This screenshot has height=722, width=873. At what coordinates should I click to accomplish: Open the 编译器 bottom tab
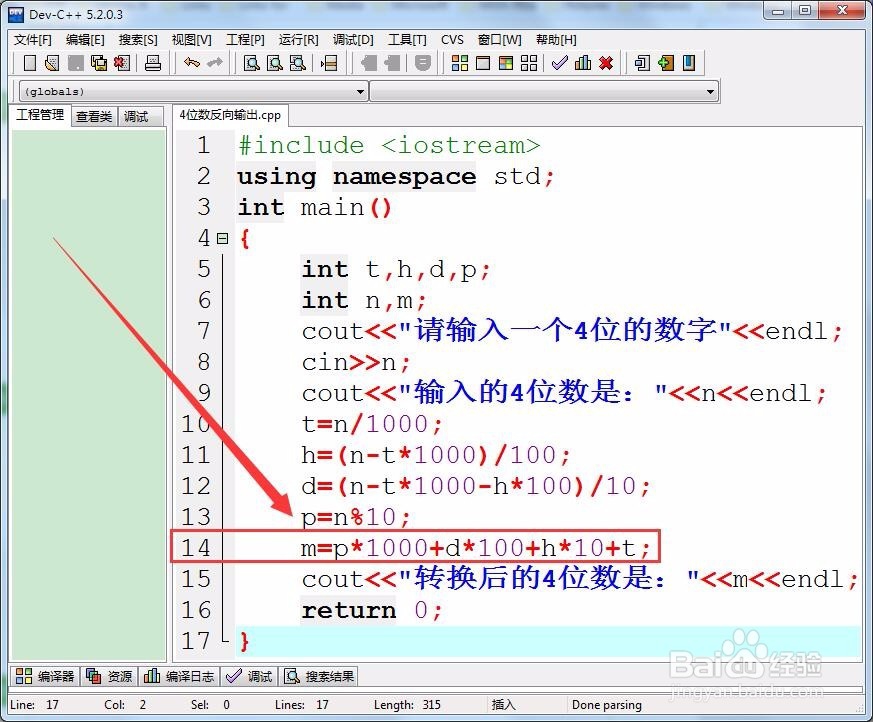(x=45, y=676)
